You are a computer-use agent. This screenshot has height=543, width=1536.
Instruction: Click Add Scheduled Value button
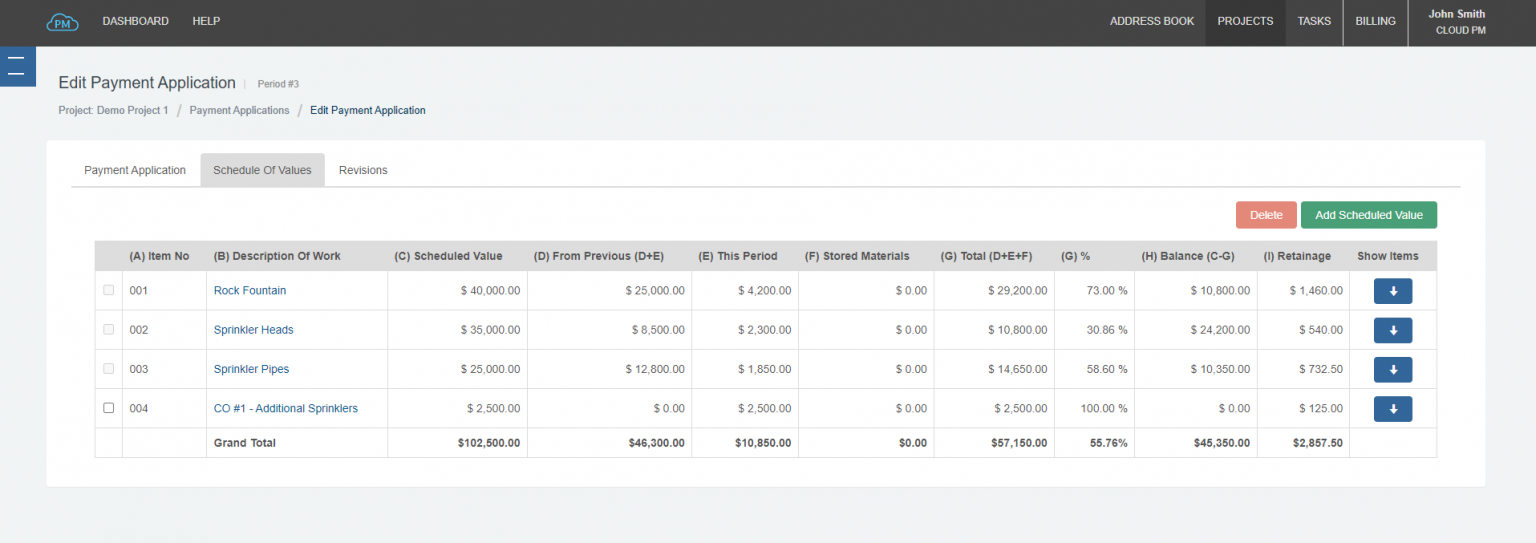click(1368, 215)
